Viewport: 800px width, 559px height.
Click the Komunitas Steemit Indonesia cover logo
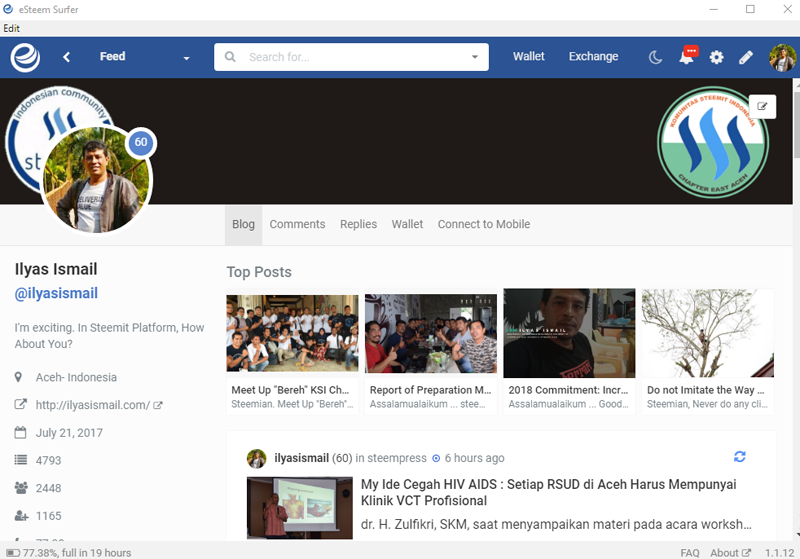[x=713, y=142]
